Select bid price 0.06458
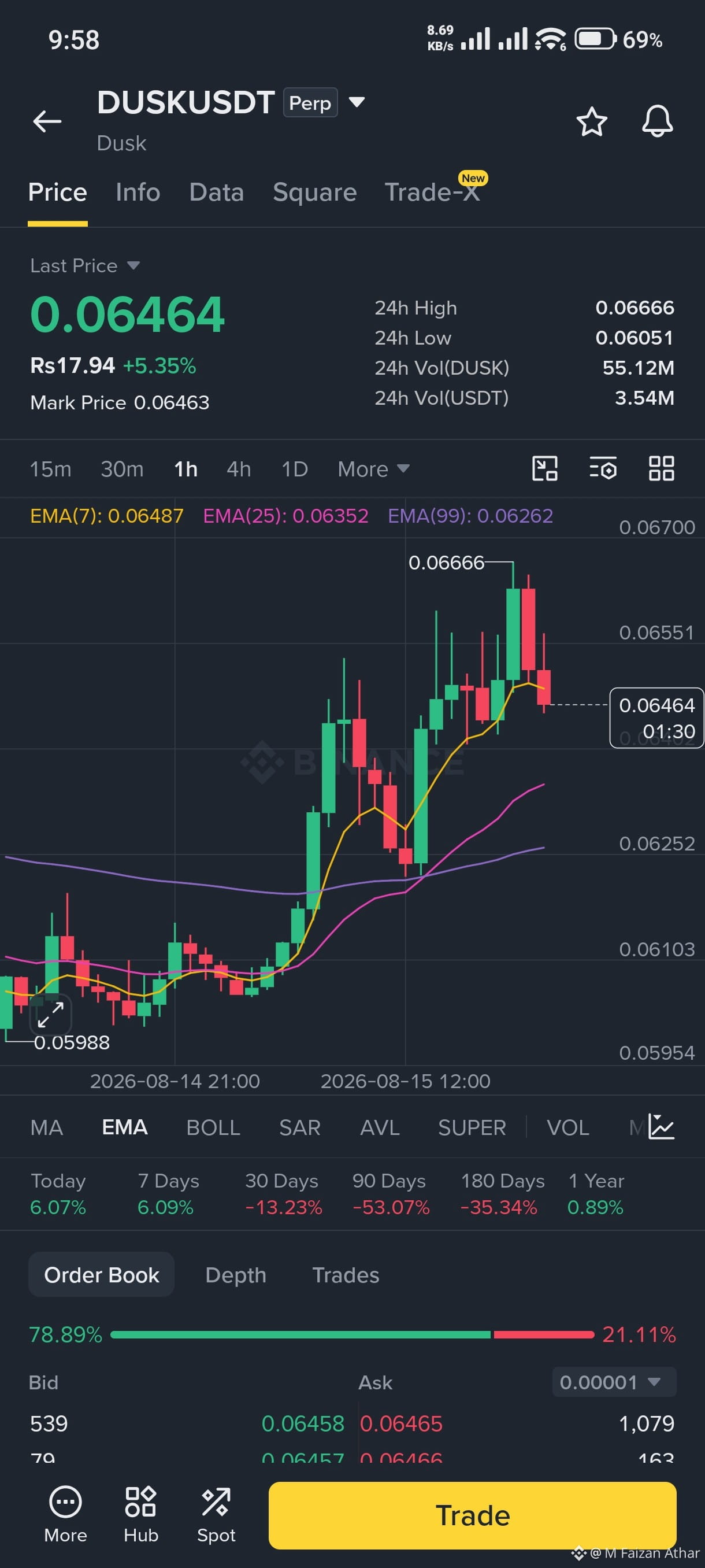The width and height of the screenshot is (705, 1568). 302,1423
